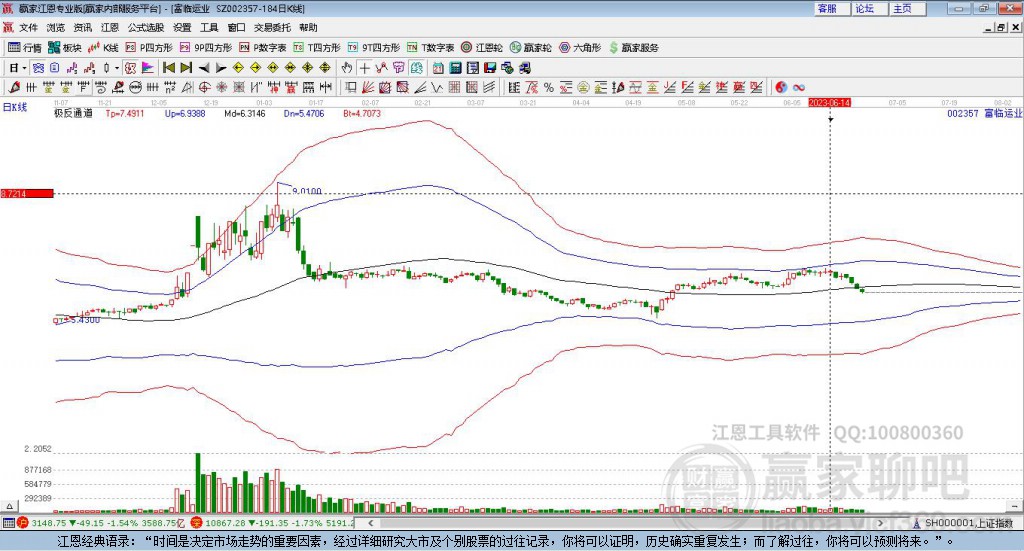This screenshot has width=1024, height=551.
Task: Click the SH000001 上证指数 status entry
Action: click(963, 523)
